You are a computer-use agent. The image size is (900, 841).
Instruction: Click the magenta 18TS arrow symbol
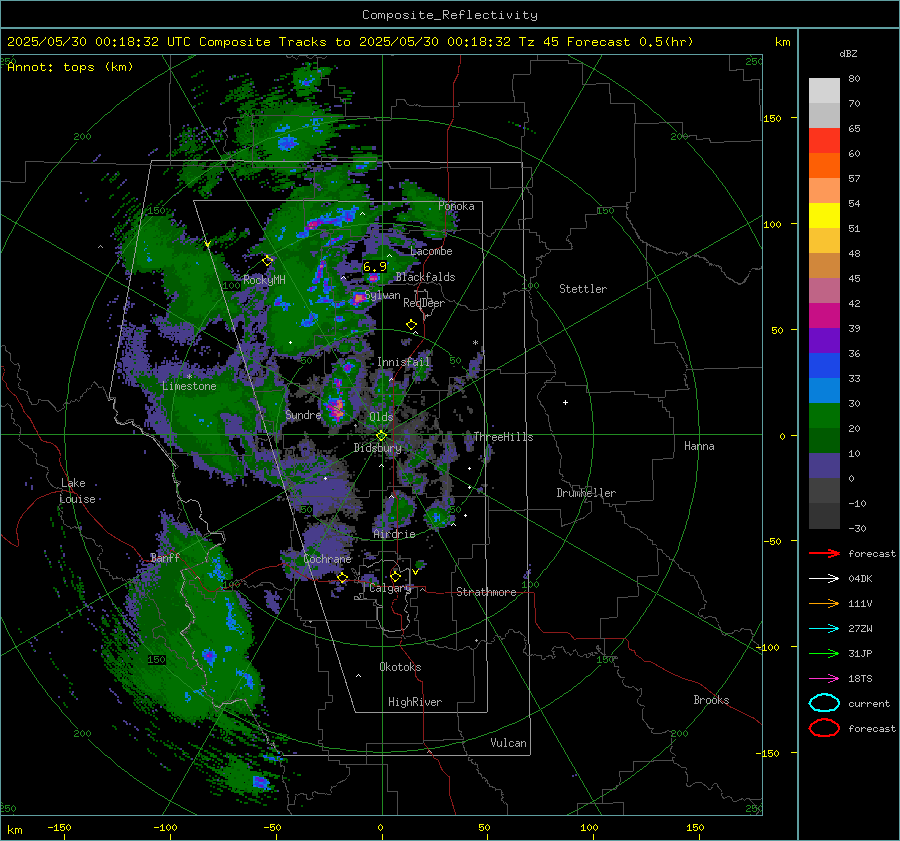[824, 679]
